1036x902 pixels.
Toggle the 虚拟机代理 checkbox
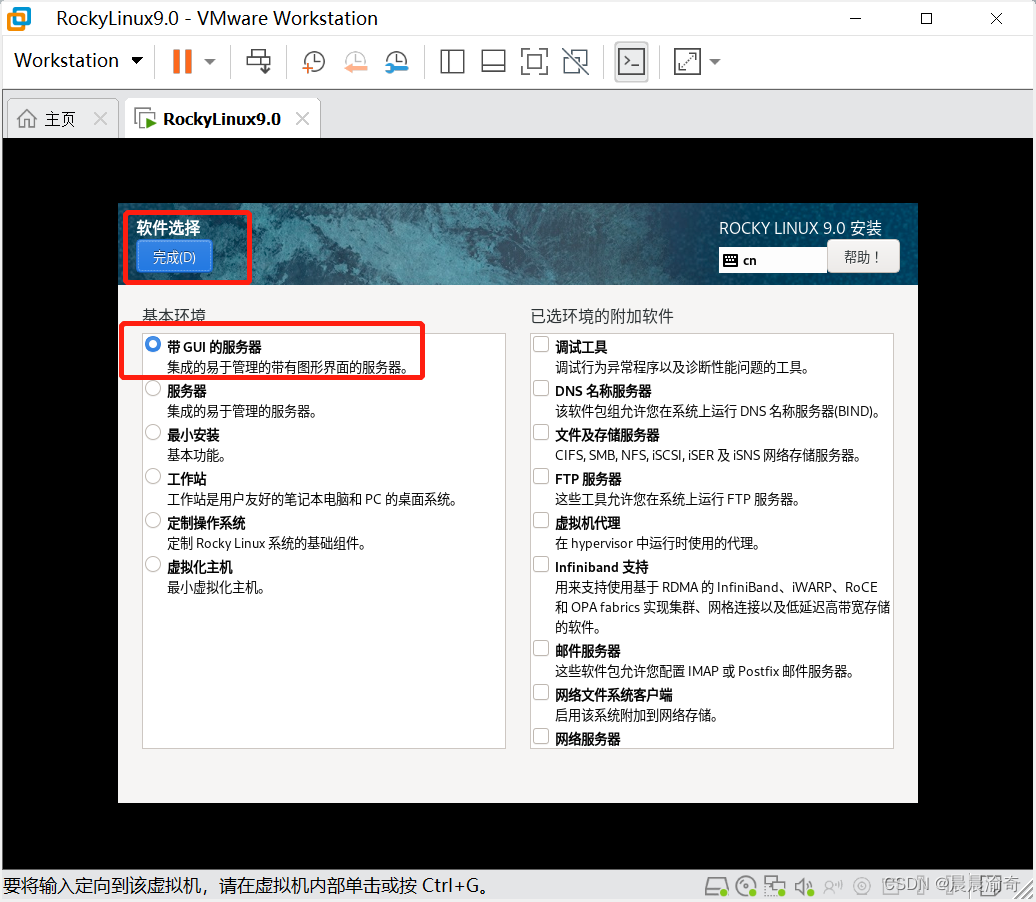(x=541, y=521)
